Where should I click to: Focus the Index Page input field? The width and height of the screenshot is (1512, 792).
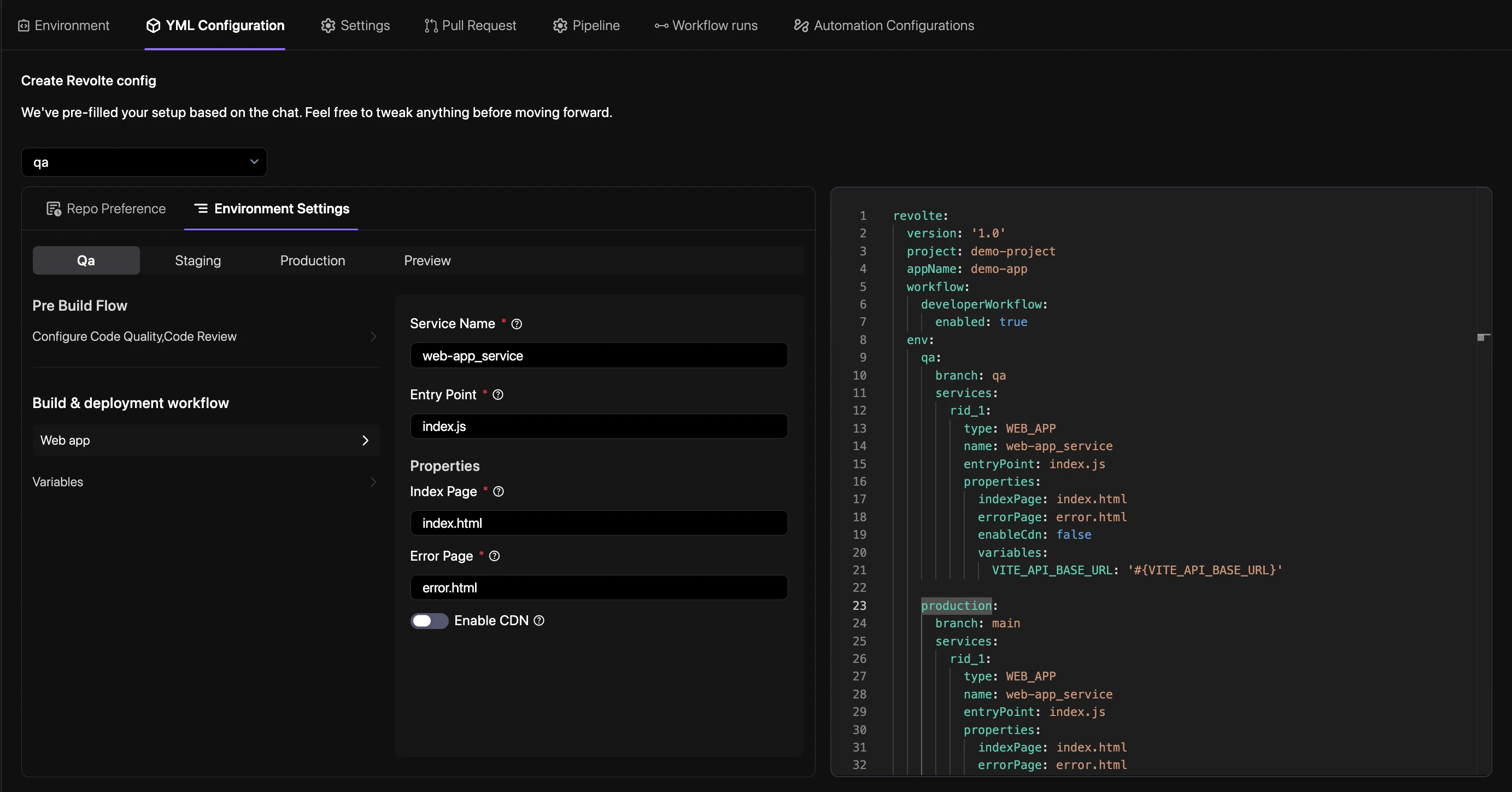coord(599,523)
